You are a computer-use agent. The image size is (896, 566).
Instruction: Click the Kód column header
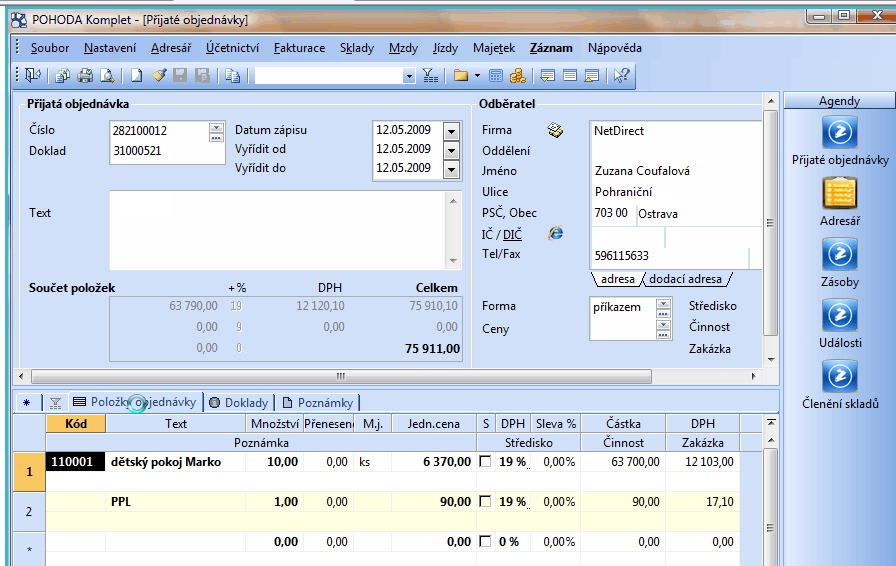pyautogui.click(x=76, y=424)
